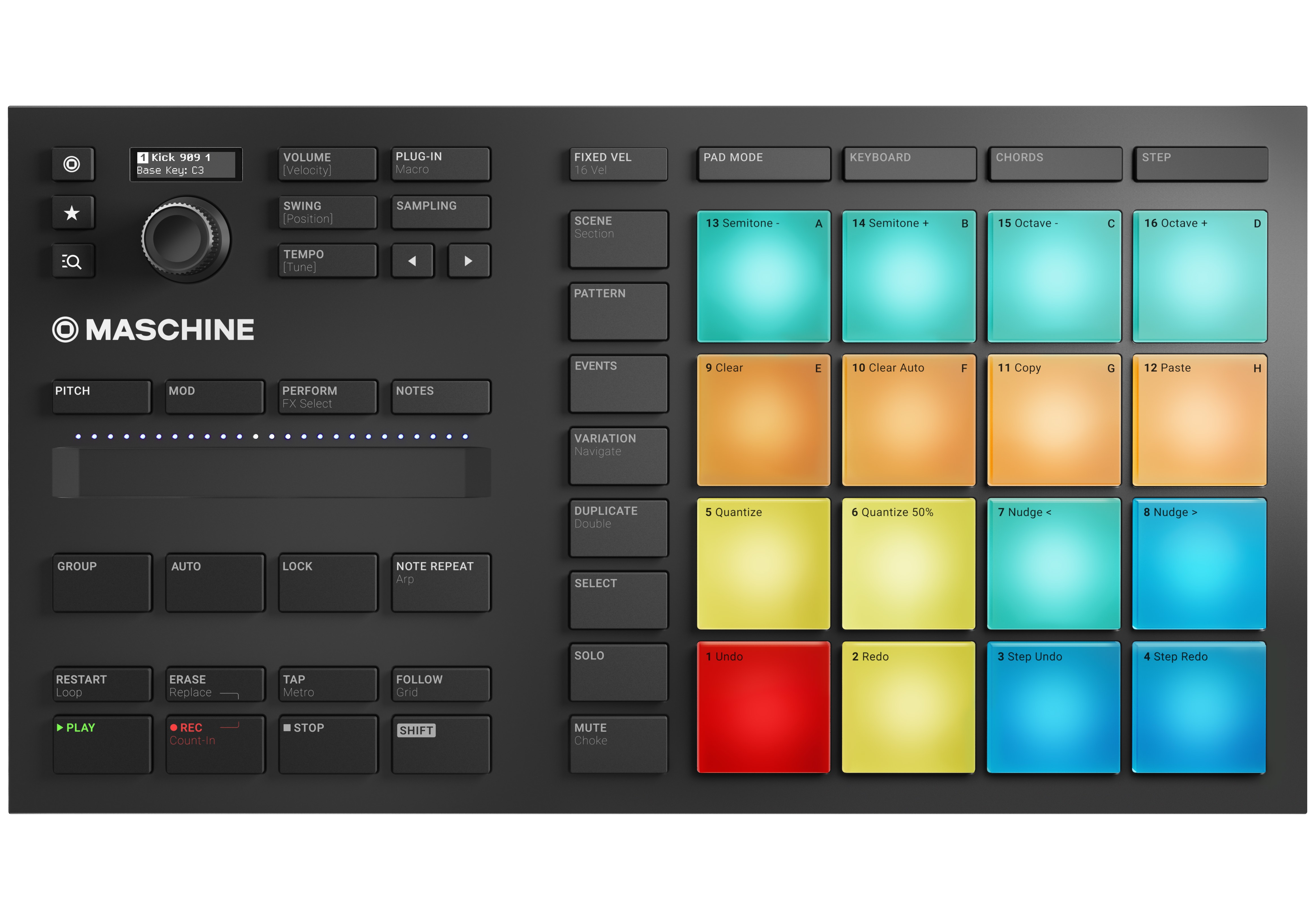Click the TEMPO Tune button
This screenshot has height=921, width=1316.
pos(328,261)
